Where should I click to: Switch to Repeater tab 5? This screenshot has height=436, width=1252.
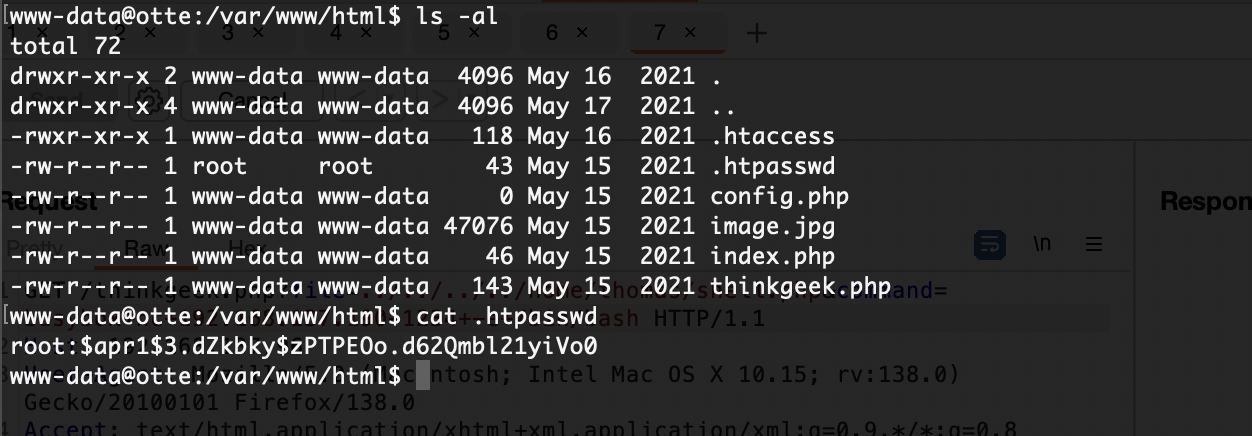point(444,33)
